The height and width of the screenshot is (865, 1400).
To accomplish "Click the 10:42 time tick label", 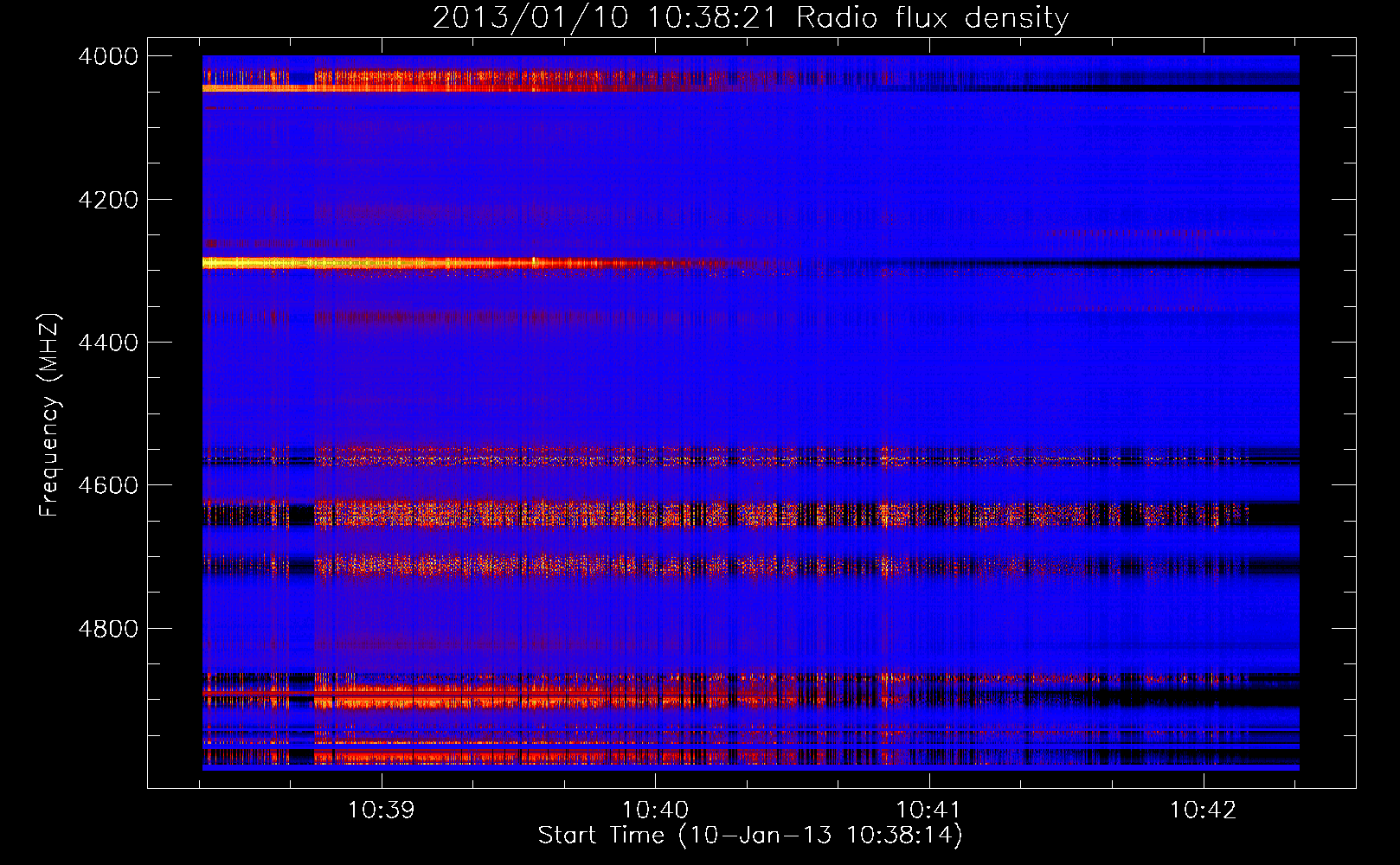I will [x=1203, y=811].
